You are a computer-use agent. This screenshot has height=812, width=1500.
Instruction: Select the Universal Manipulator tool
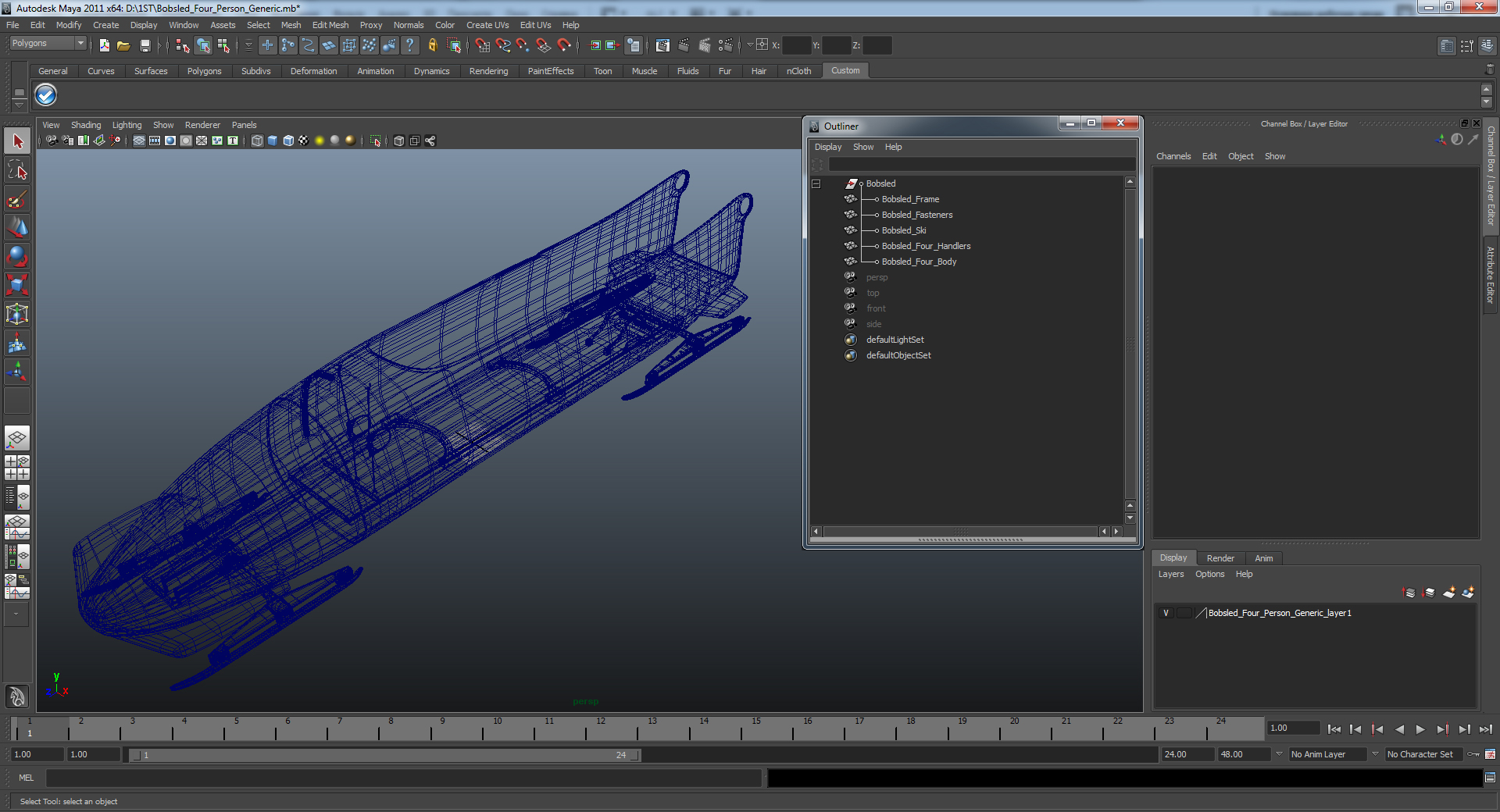[17, 315]
